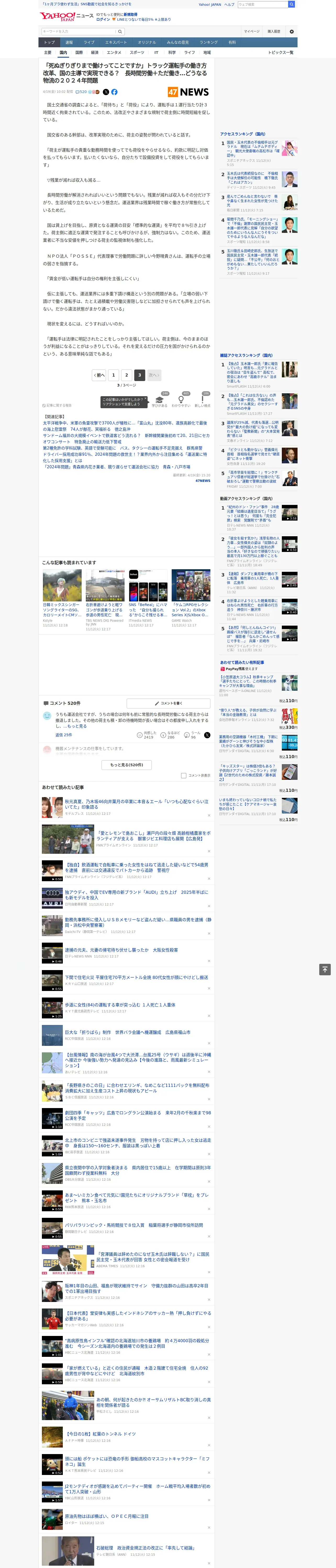Open 石破総理 政治資金規正法 article
336x1568 pixels.
click(x=145, y=1548)
